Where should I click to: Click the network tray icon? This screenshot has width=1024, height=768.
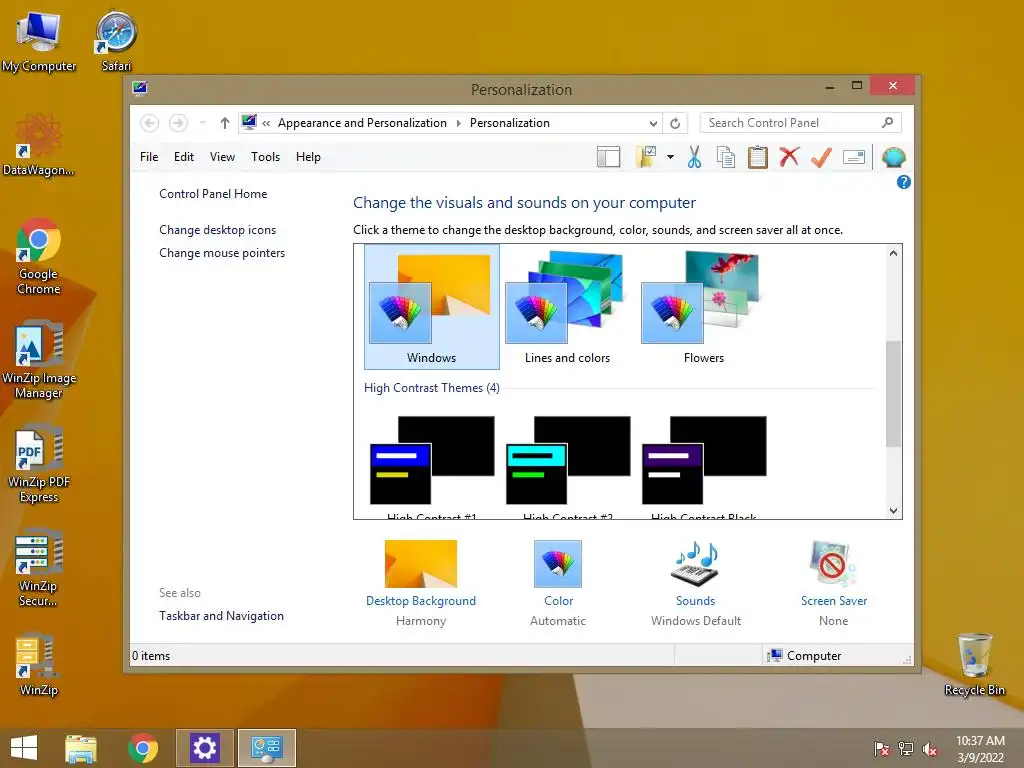point(906,749)
